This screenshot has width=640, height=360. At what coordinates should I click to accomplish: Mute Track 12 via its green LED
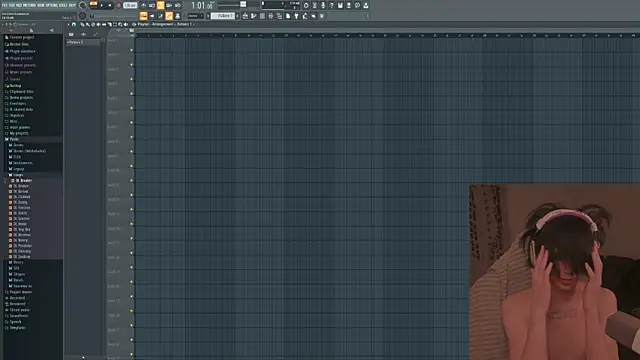point(131,209)
